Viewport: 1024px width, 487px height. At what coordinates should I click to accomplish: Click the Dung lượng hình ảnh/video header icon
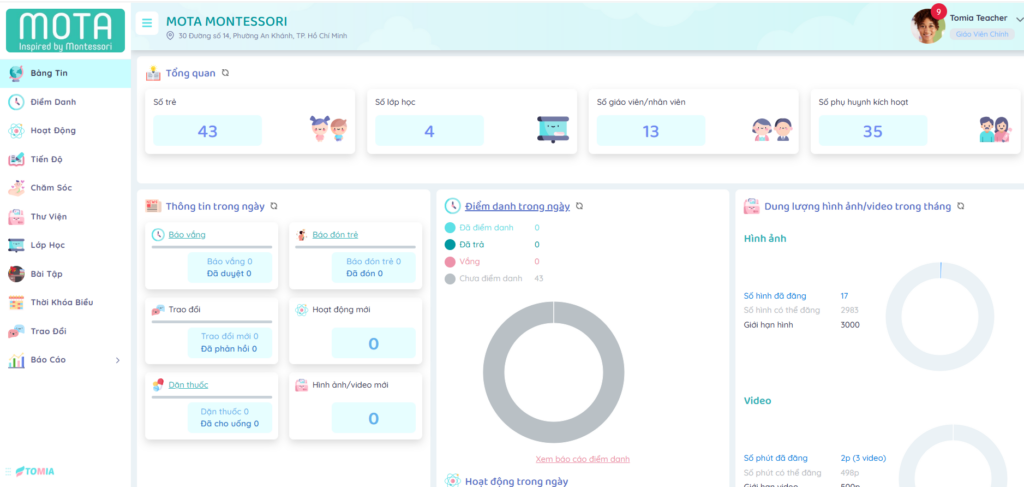click(x=751, y=206)
